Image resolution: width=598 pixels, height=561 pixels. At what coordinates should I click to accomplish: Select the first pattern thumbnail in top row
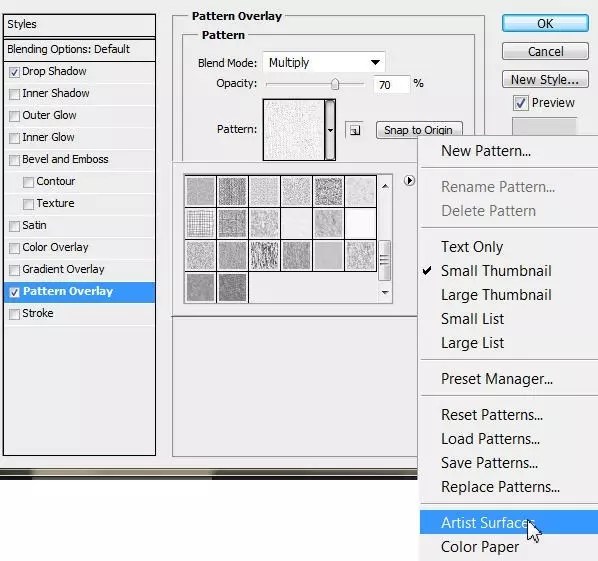point(201,191)
